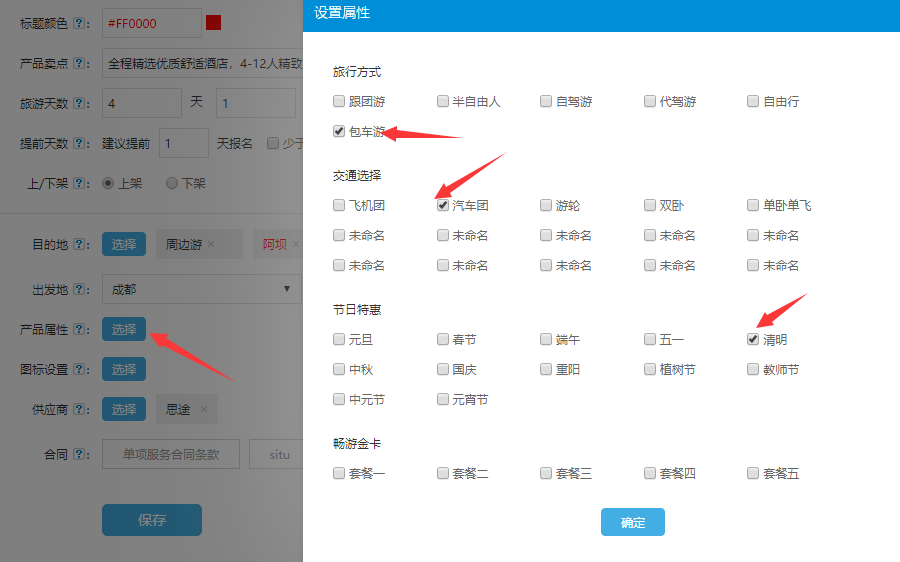Remove the 周边游 destination tag
This screenshot has height=562, width=900.
pos(211,244)
